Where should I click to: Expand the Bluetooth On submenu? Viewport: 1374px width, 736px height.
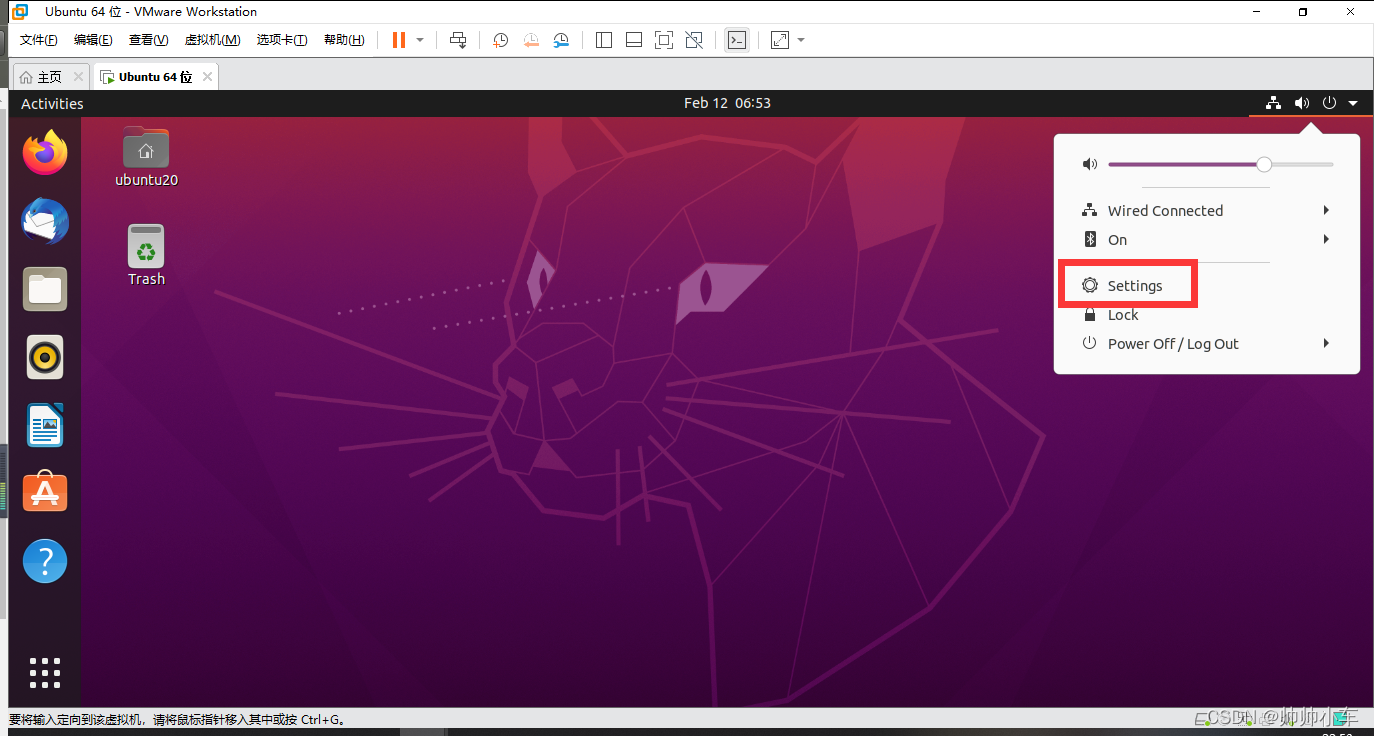pyautogui.click(x=1207, y=239)
